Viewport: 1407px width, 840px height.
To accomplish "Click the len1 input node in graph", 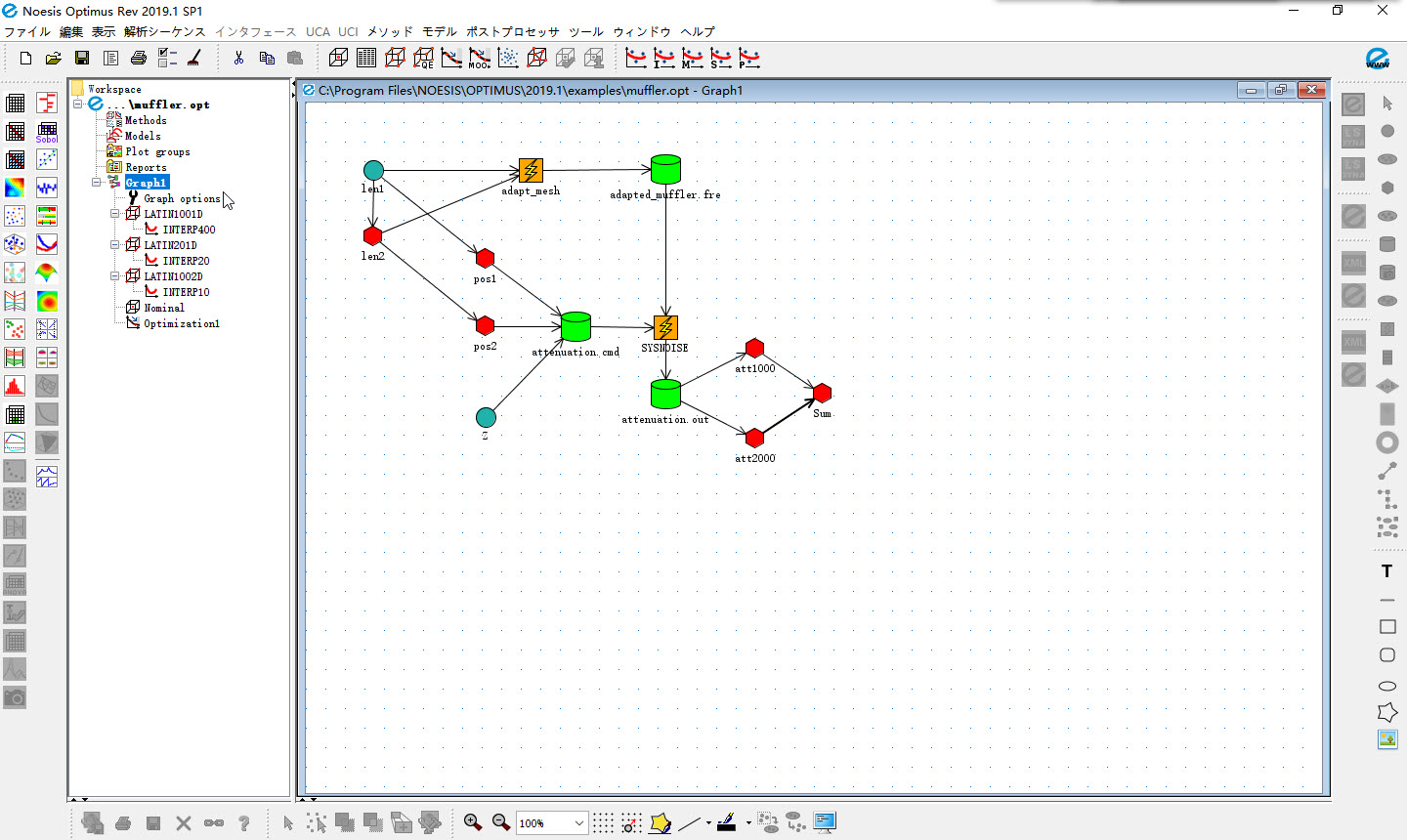I will pyautogui.click(x=373, y=171).
